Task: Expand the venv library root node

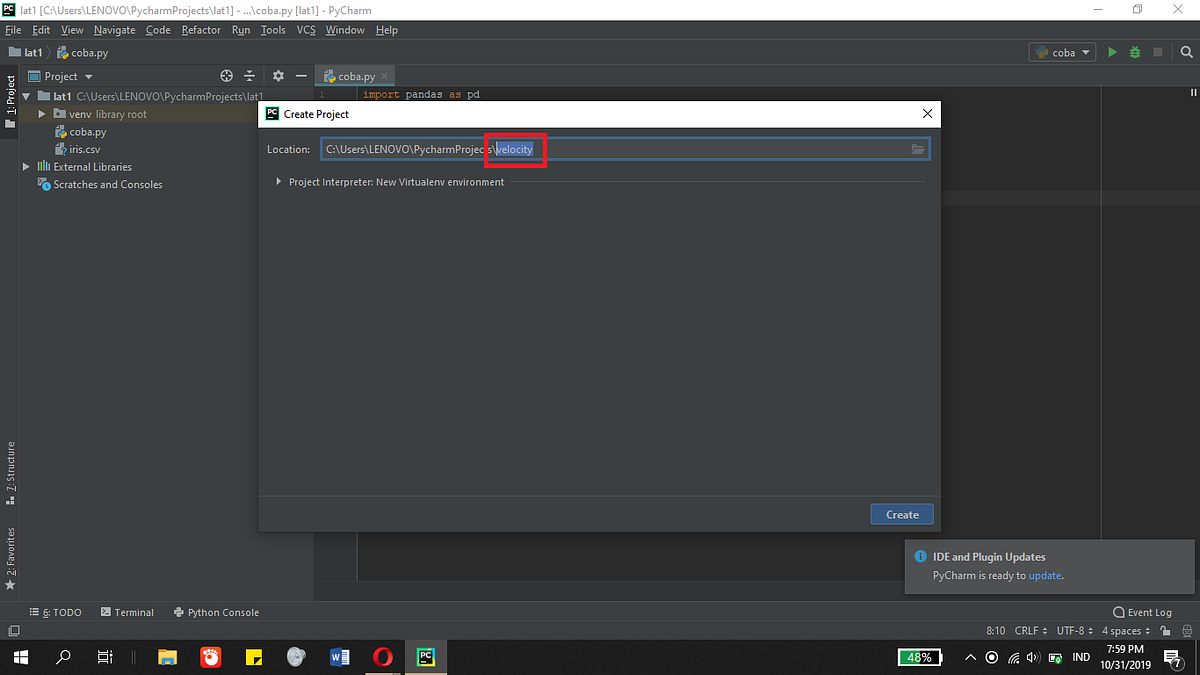Action: pos(41,113)
